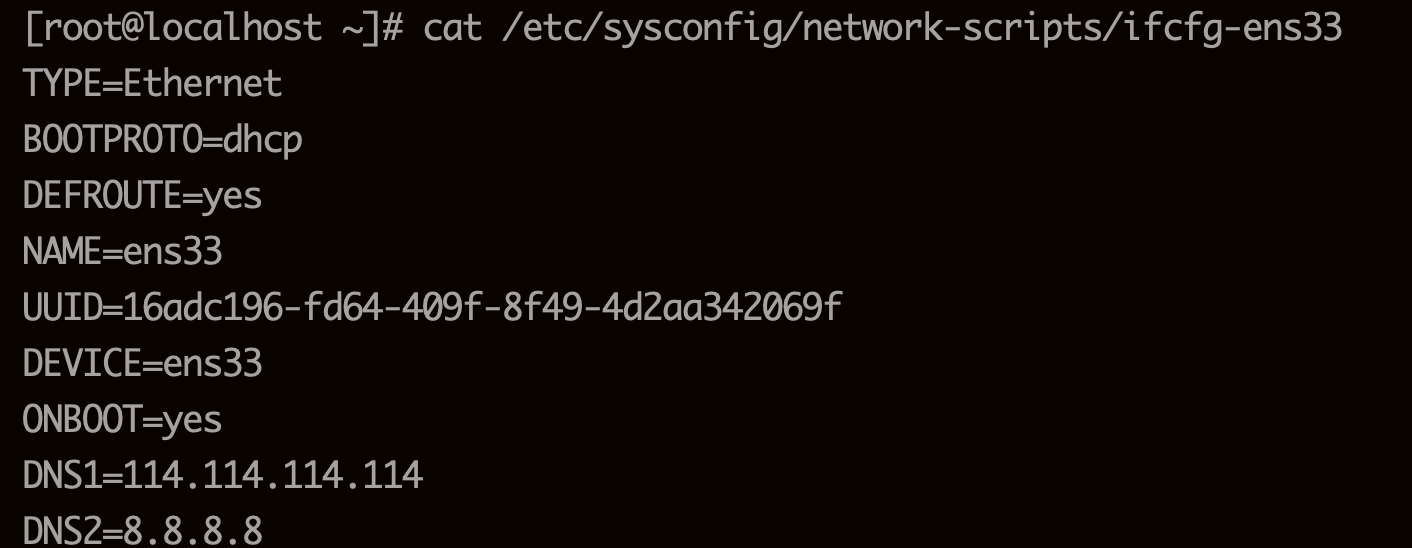Click the ONBOOT key text
The image size is (1412, 548).
tap(82, 419)
